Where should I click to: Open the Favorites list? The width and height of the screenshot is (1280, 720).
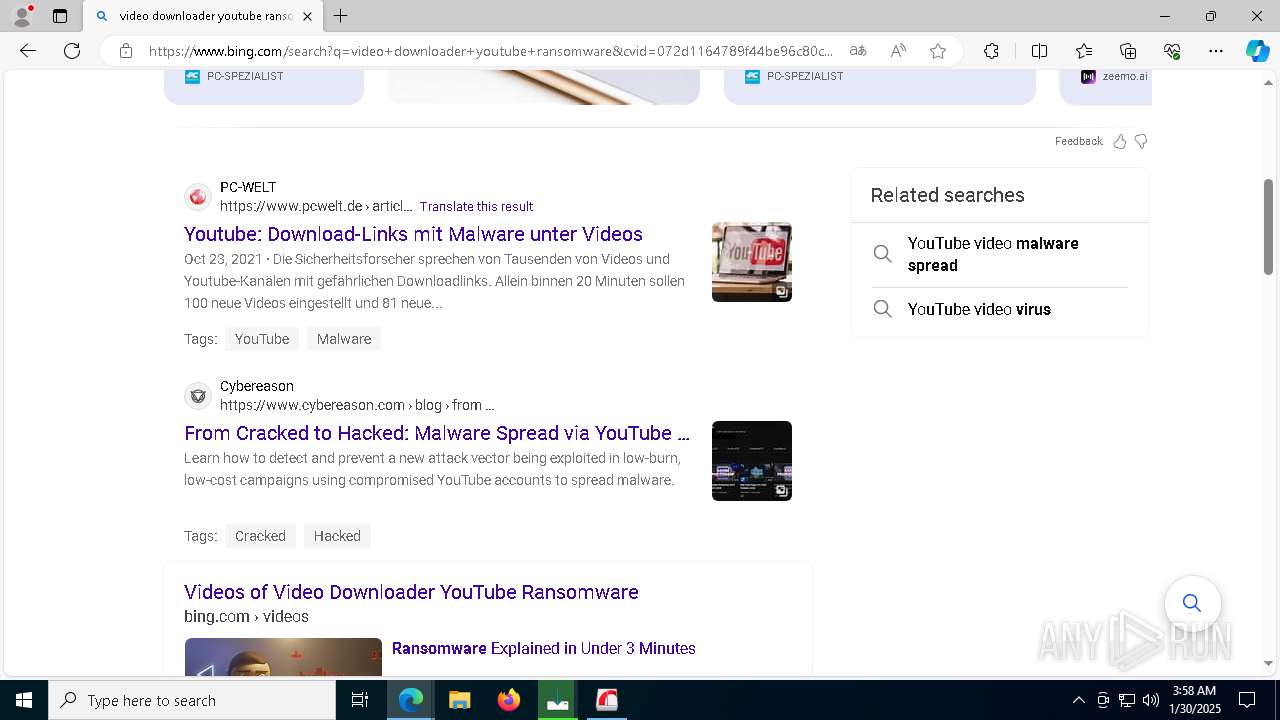[1084, 51]
